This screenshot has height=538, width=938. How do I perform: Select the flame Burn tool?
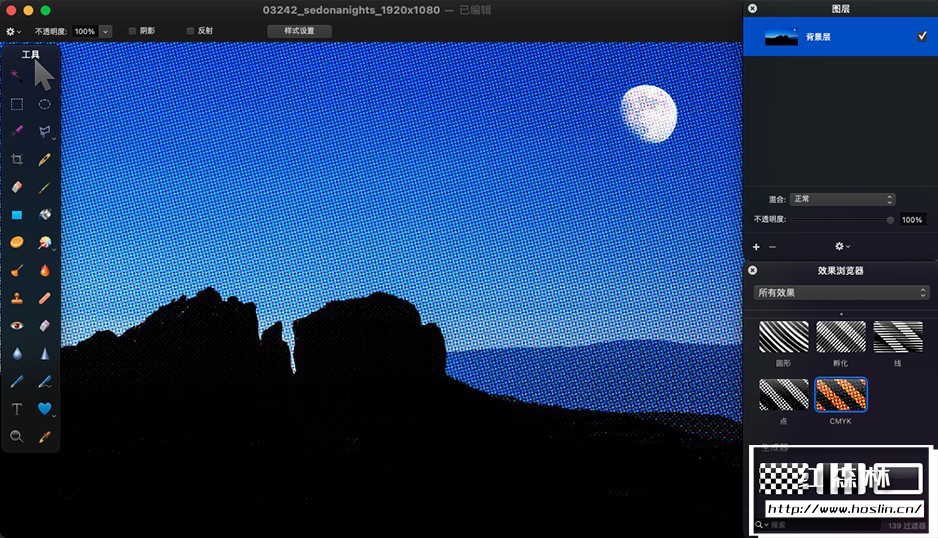tap(45, 270)
